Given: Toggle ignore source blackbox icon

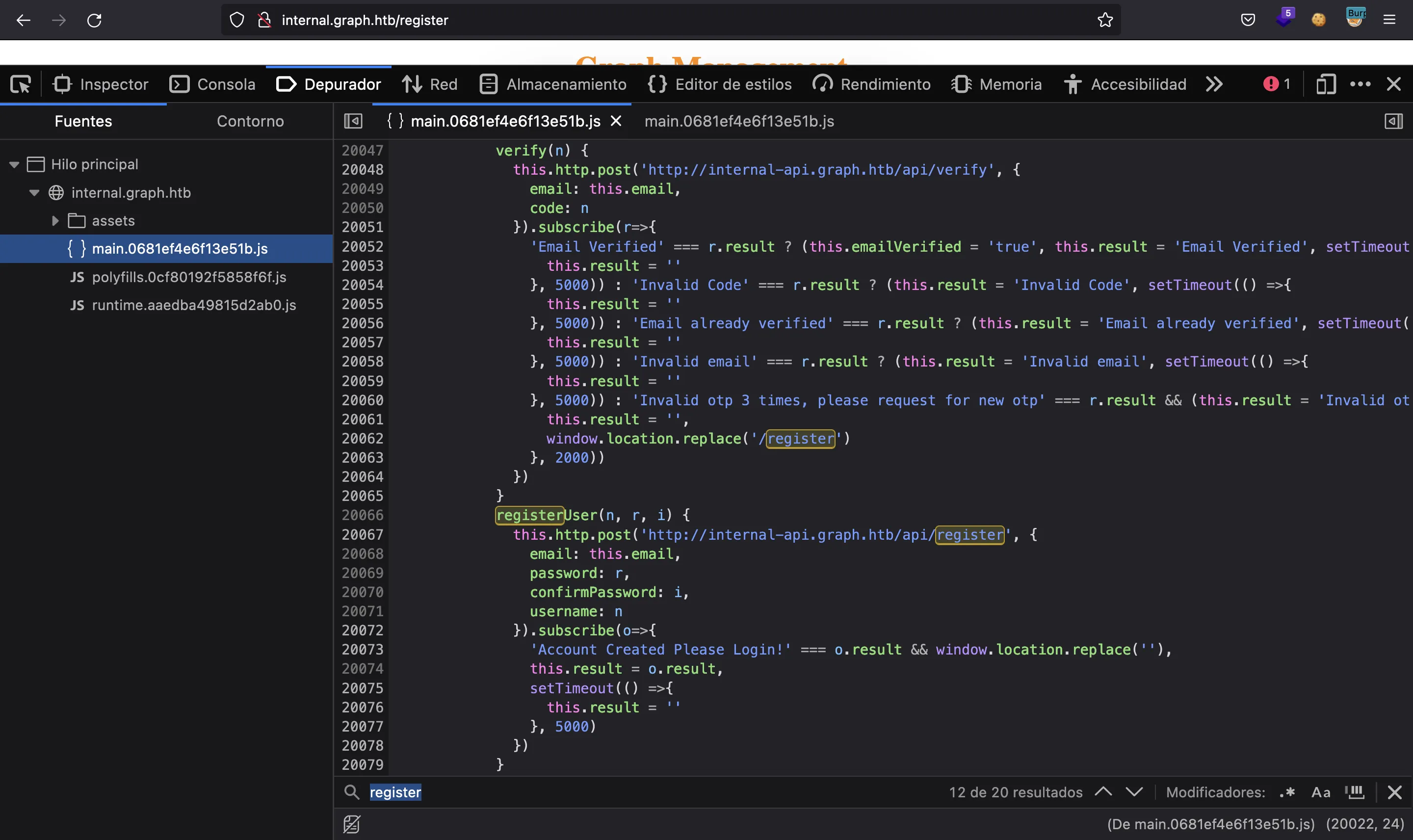Looking at the screenshot, I should pyautogui.click(x=351, y=824).
